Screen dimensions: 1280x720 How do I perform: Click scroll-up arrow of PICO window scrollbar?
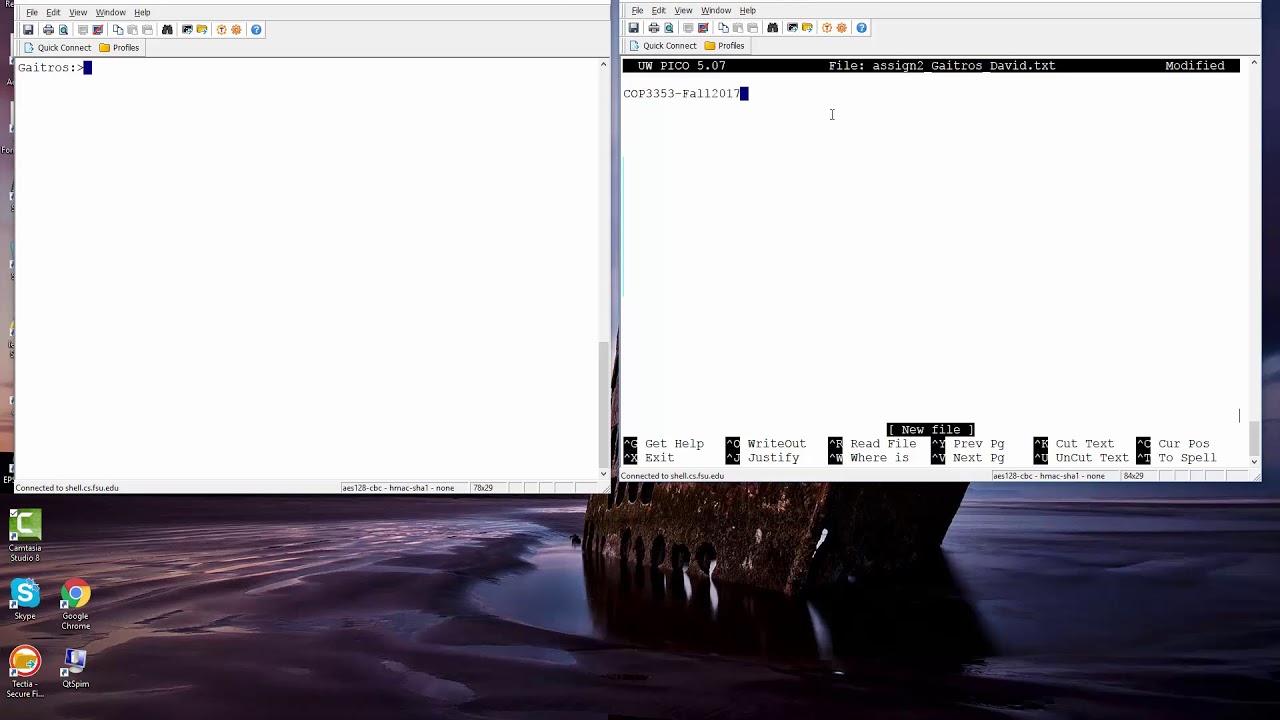tap(1254, 63)
